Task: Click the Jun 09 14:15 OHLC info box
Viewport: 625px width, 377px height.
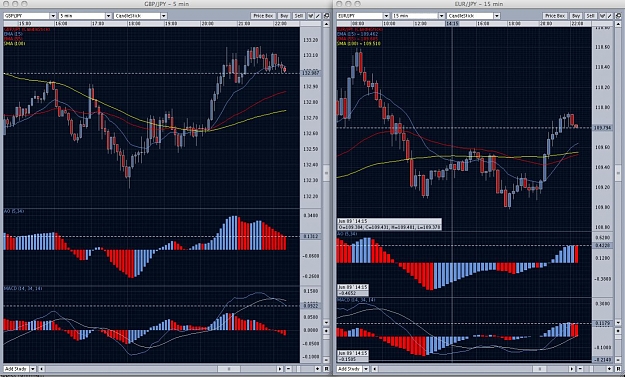Action: coord(389,224)
